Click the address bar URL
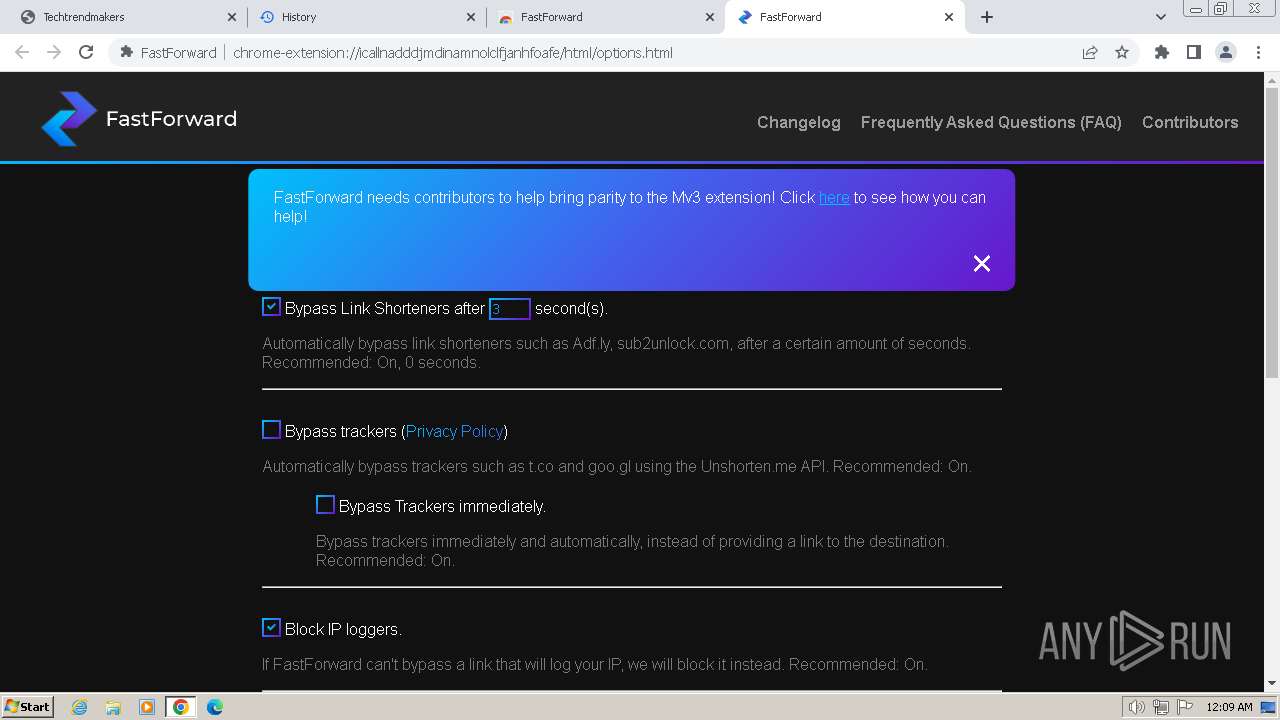Screen dimensions: 1280x720 click(x=453, y=53)
